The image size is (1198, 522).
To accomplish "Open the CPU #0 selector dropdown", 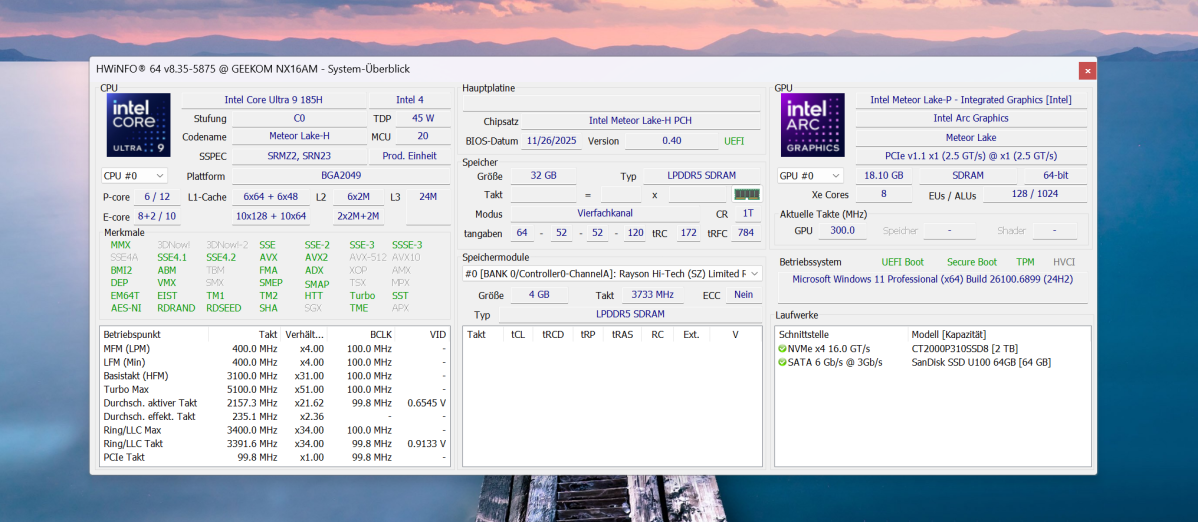I will [x=134, y=176].
